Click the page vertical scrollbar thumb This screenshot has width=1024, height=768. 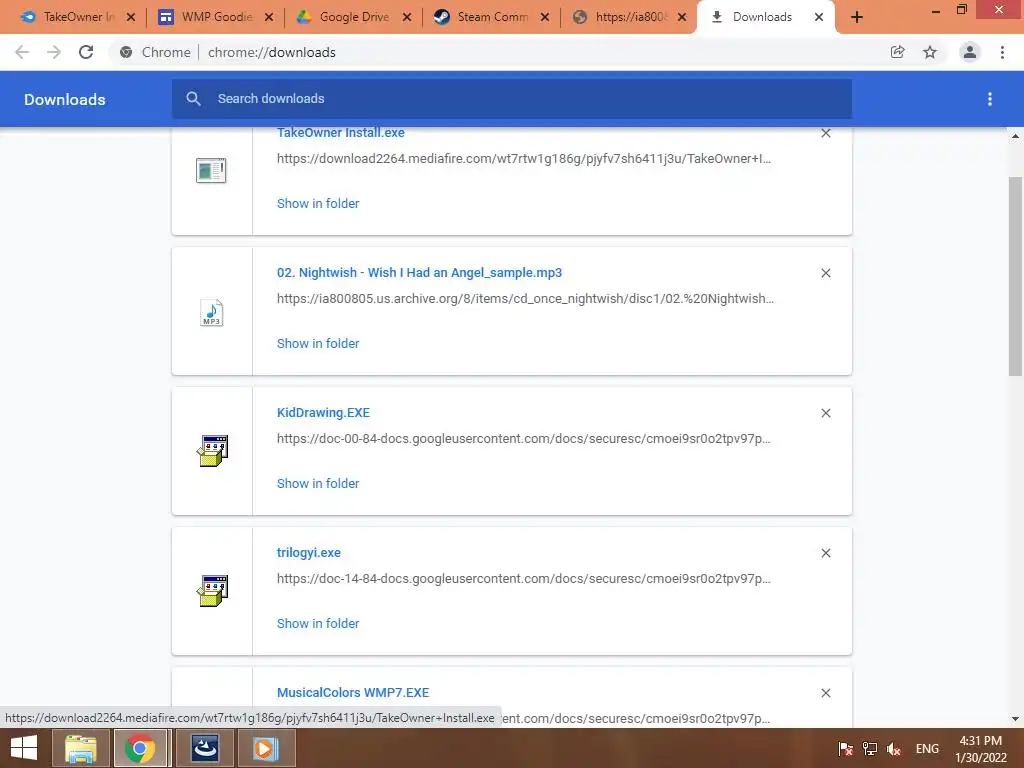click(1015, 276)
